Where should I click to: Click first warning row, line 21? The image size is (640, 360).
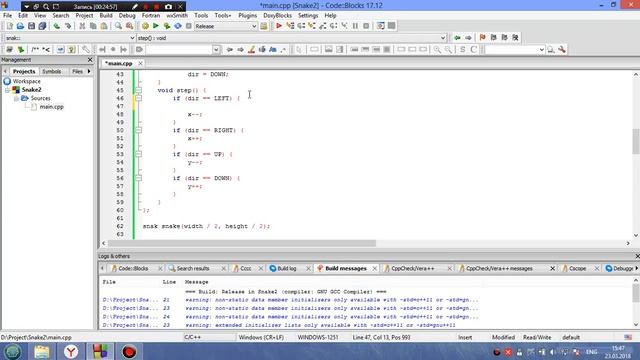[x=290, y=300]
